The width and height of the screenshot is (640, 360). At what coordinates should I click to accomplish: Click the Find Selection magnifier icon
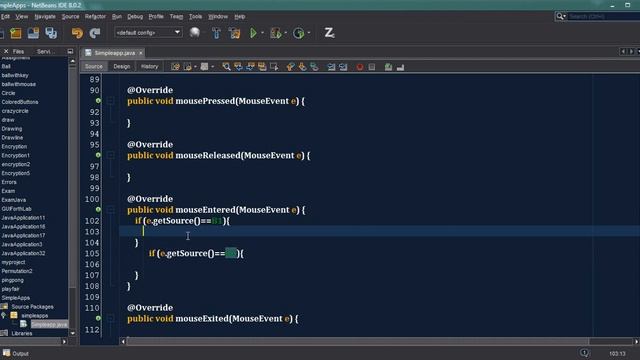pyautogui.click(x=226, y=67)
